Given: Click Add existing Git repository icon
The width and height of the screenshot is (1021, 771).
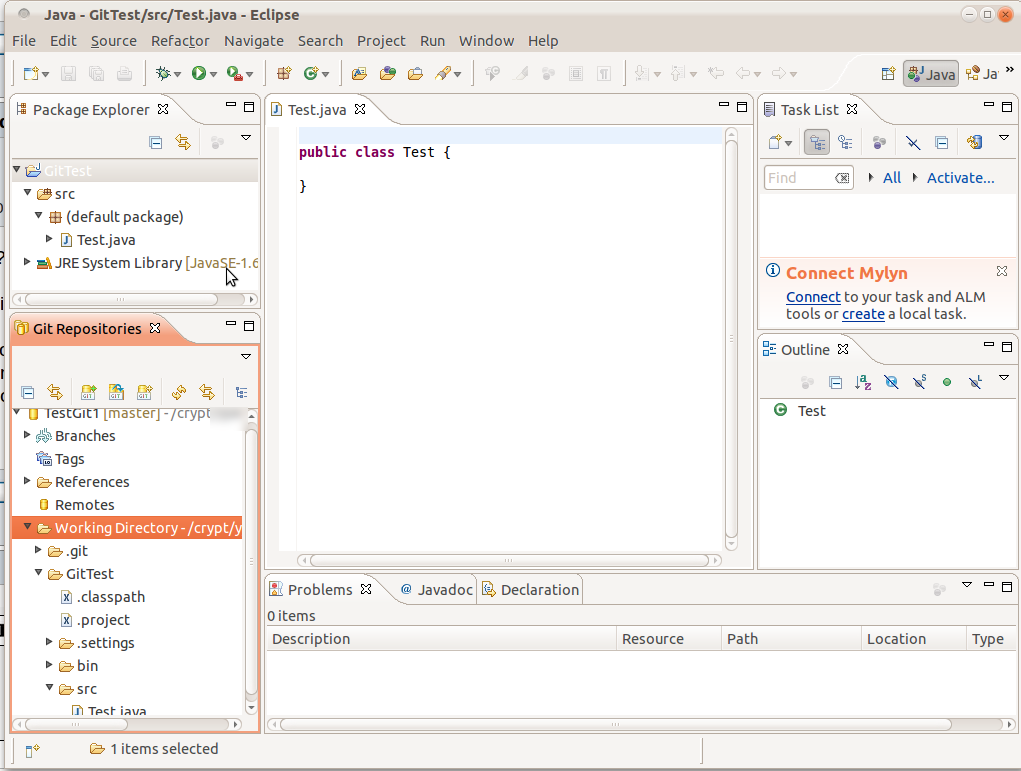Looking at the screenshot, I should [x=88, y=392].
